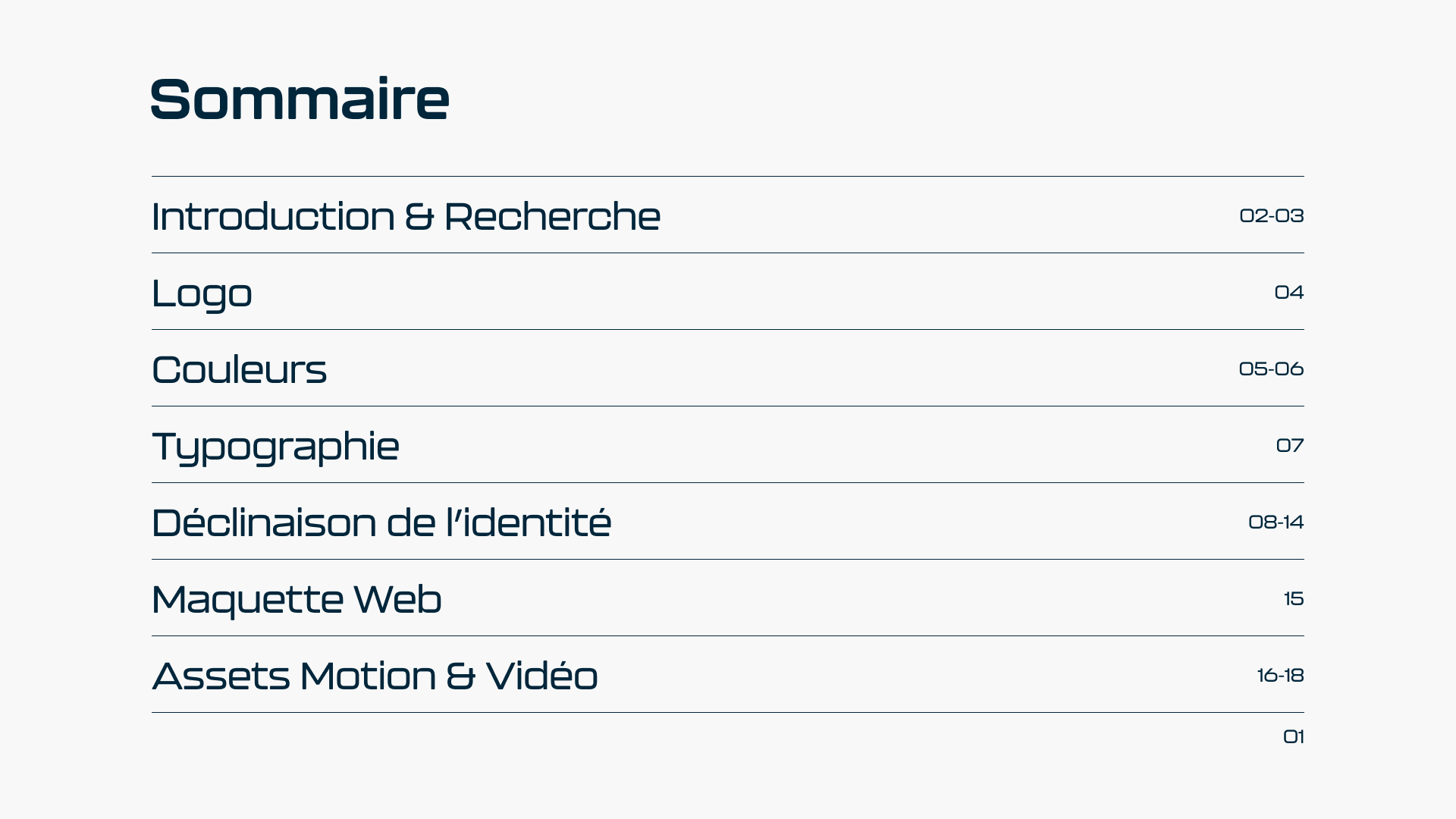Jump to Déclinaison de l'identité
1456x819 pixels.
tap(381, 522)
